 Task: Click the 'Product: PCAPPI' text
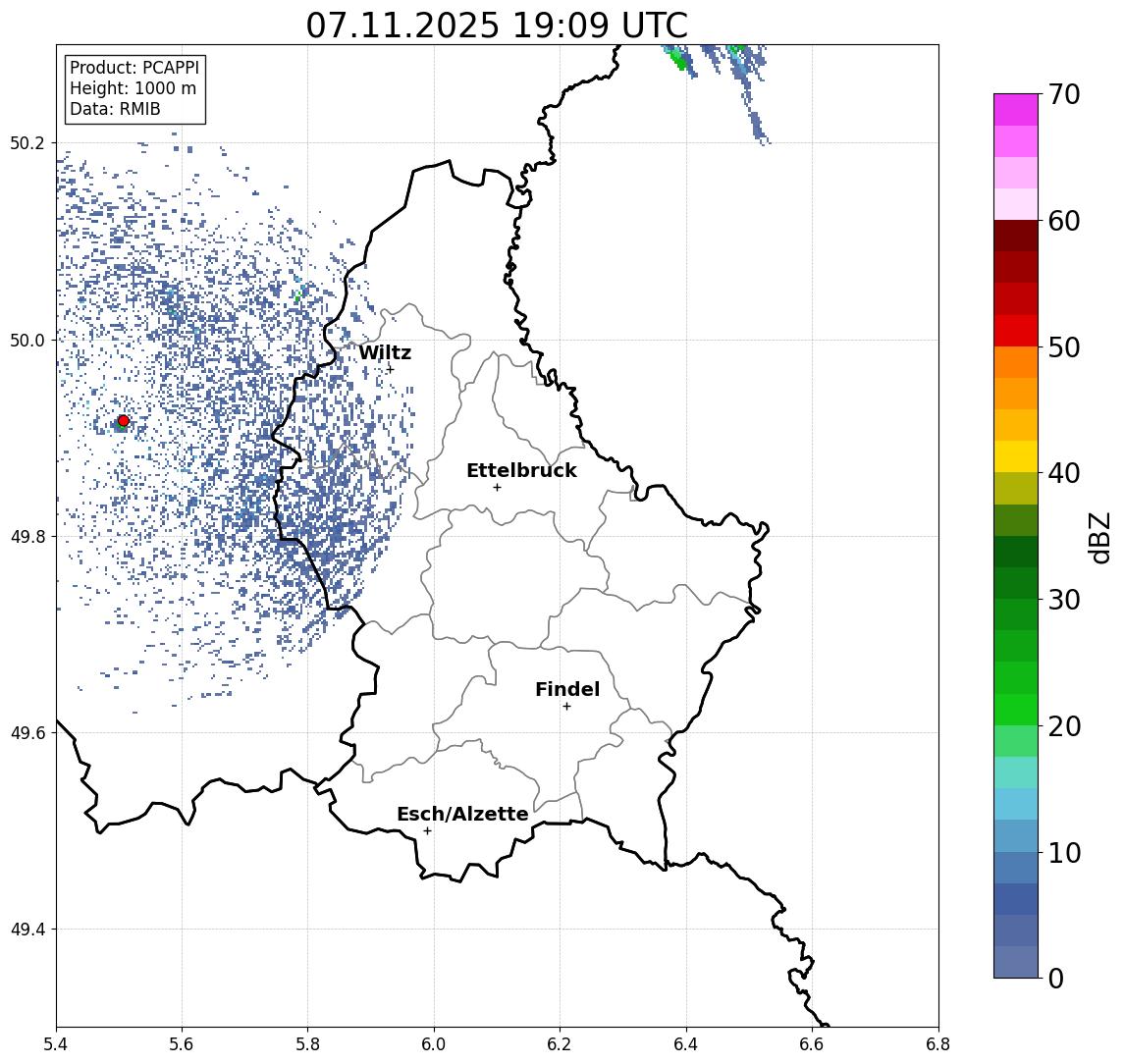tap(134, 68)
